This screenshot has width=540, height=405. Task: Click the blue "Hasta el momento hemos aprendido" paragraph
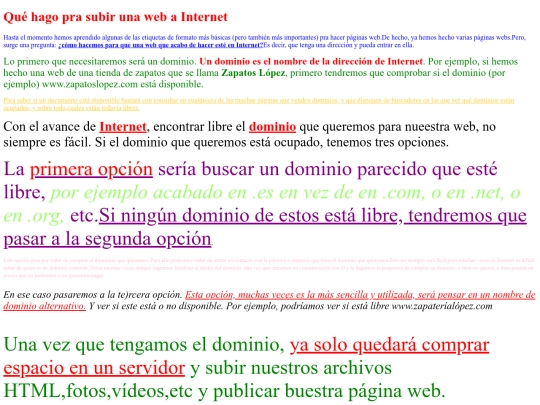click(264, 41)
